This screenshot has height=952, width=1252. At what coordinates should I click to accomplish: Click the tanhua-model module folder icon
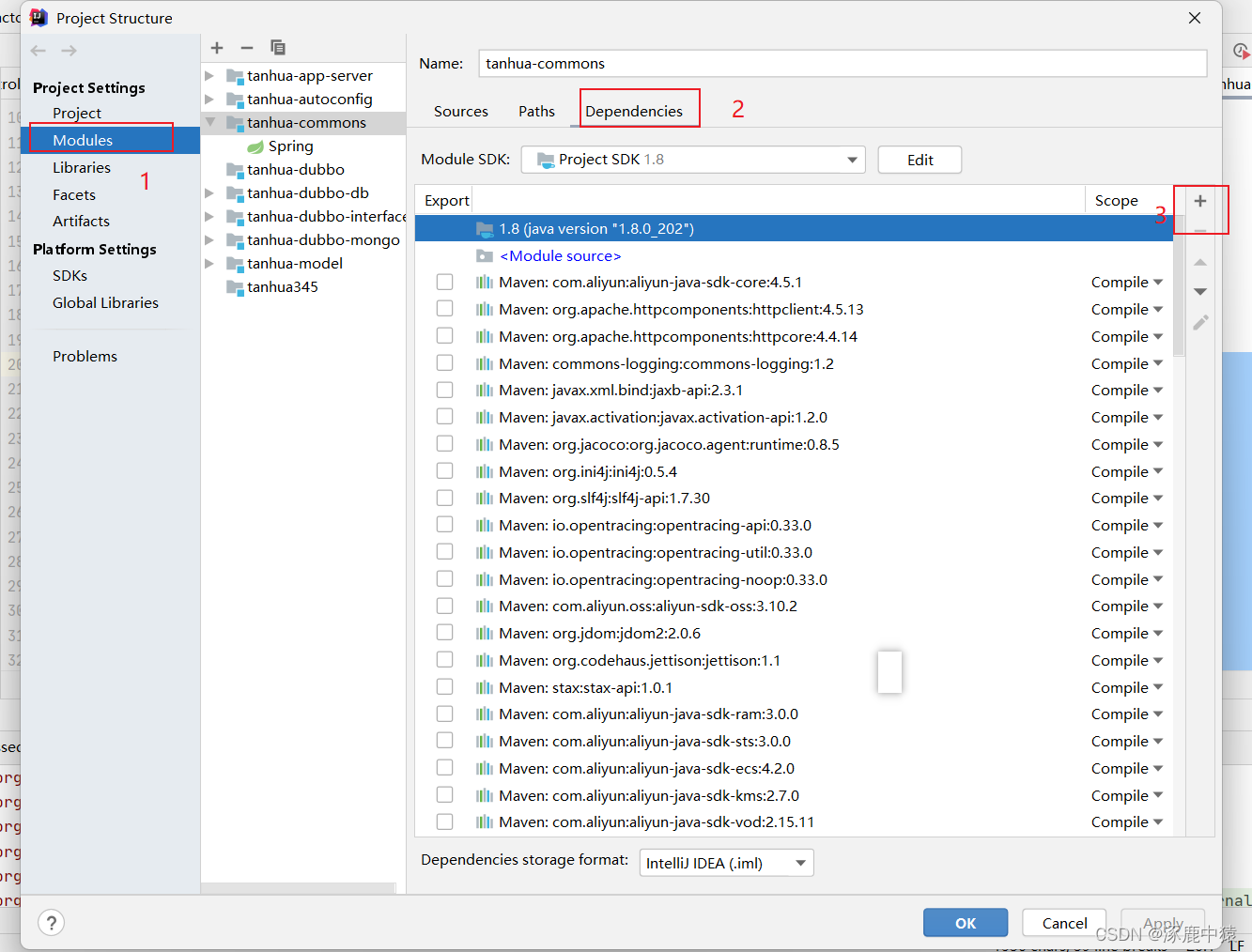[235, 264]
